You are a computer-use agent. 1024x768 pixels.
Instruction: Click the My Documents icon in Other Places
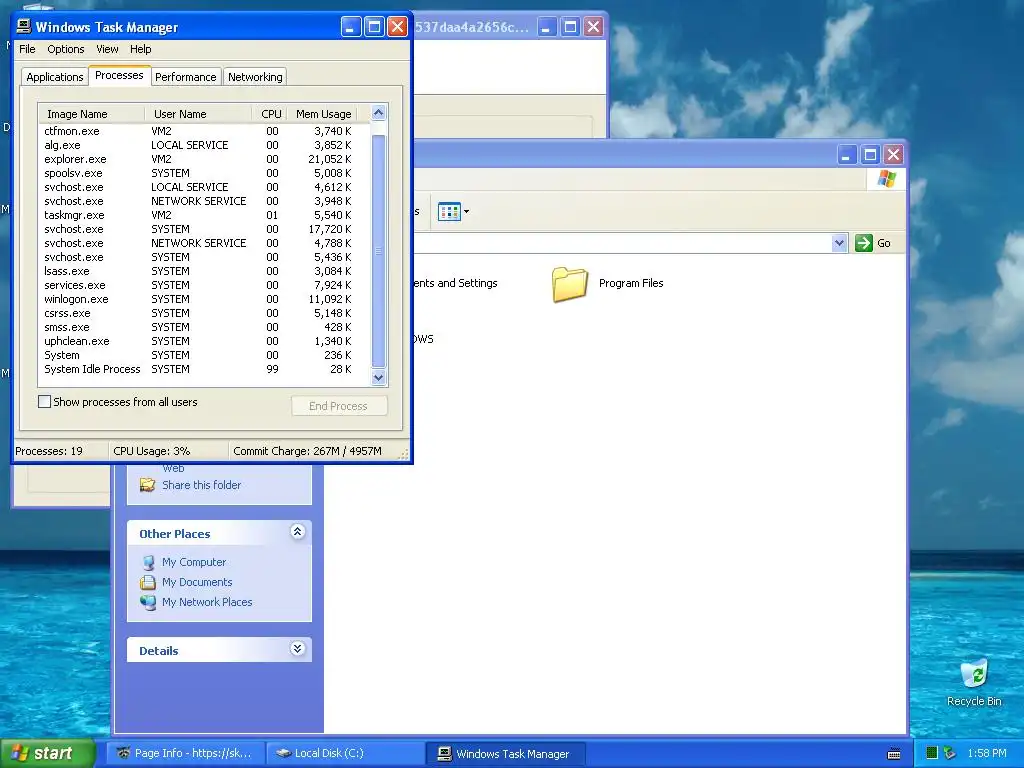[148, 582]
